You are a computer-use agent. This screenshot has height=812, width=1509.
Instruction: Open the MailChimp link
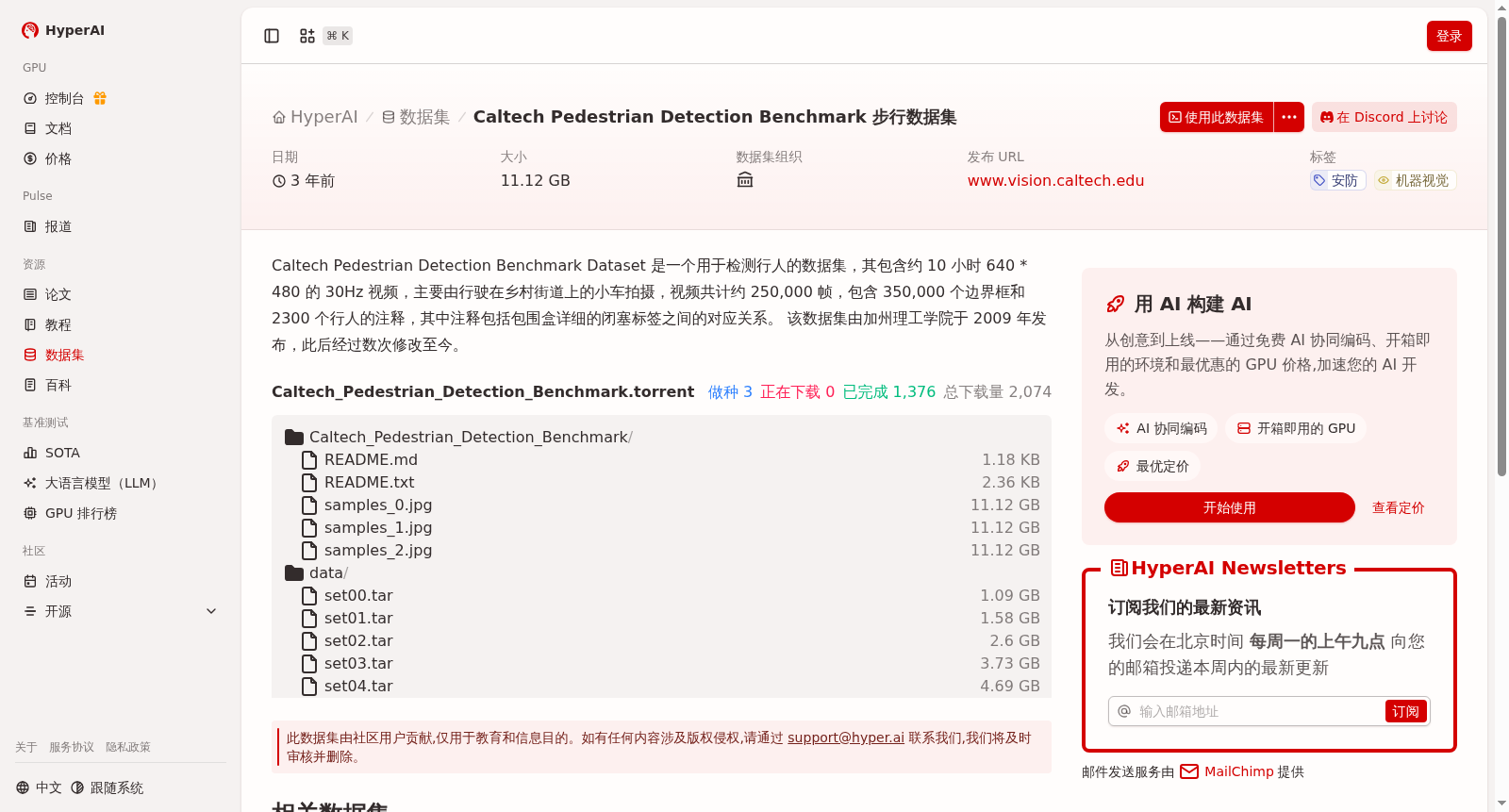click(1227, 771)
